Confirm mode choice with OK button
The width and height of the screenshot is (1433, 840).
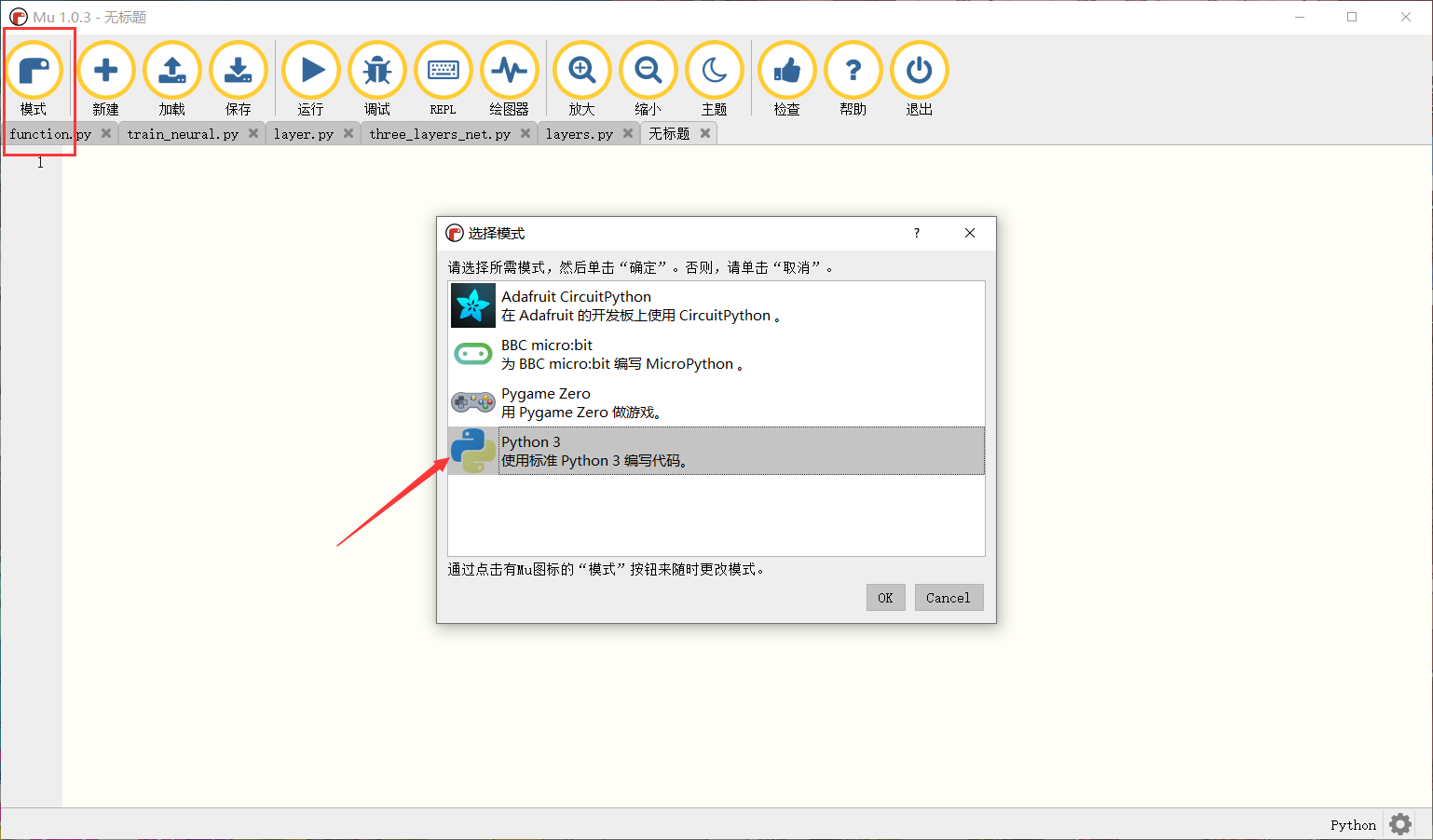[x=884, y=597]
